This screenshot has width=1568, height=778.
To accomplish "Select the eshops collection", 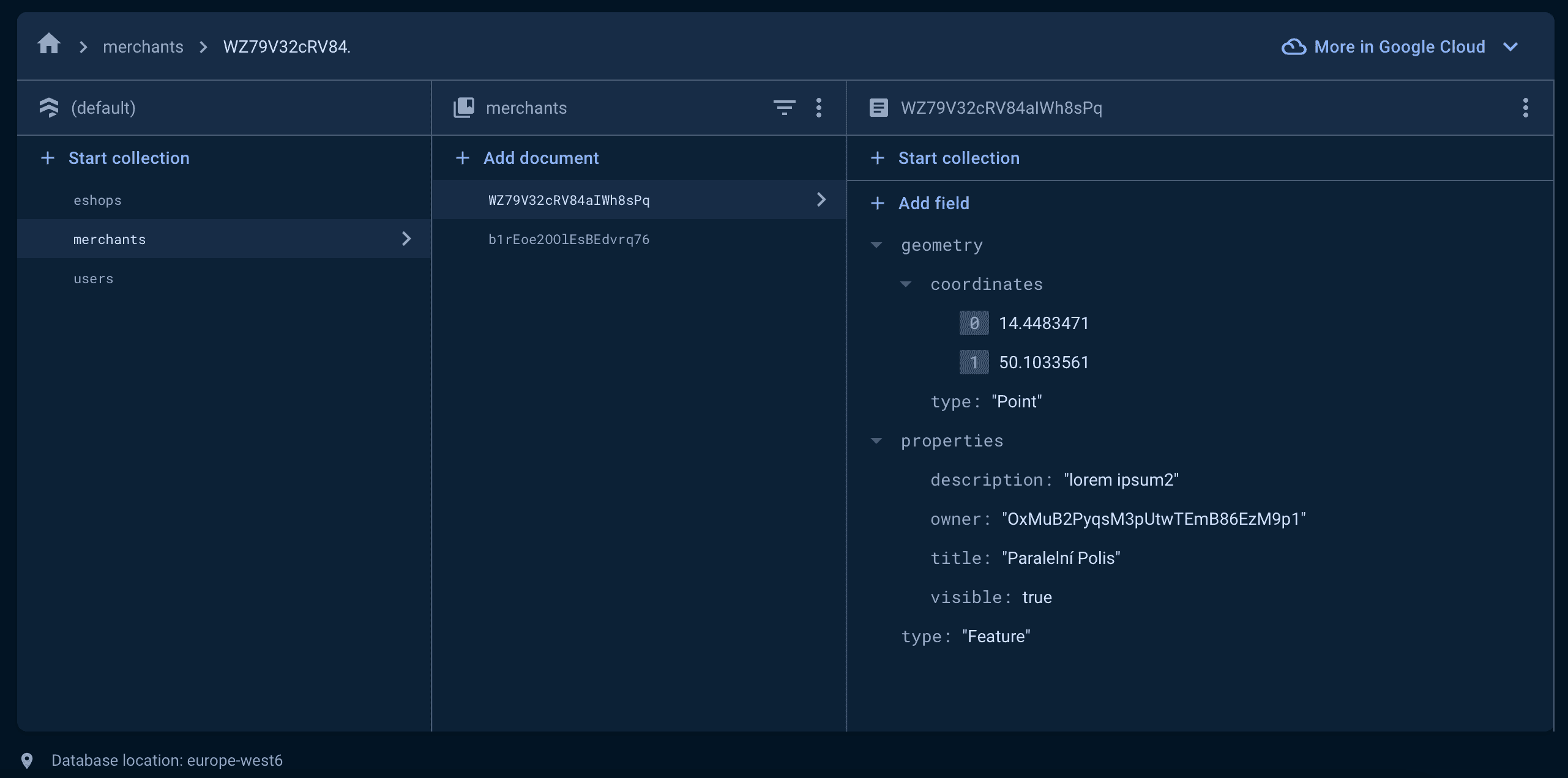I will click(97, 200).
